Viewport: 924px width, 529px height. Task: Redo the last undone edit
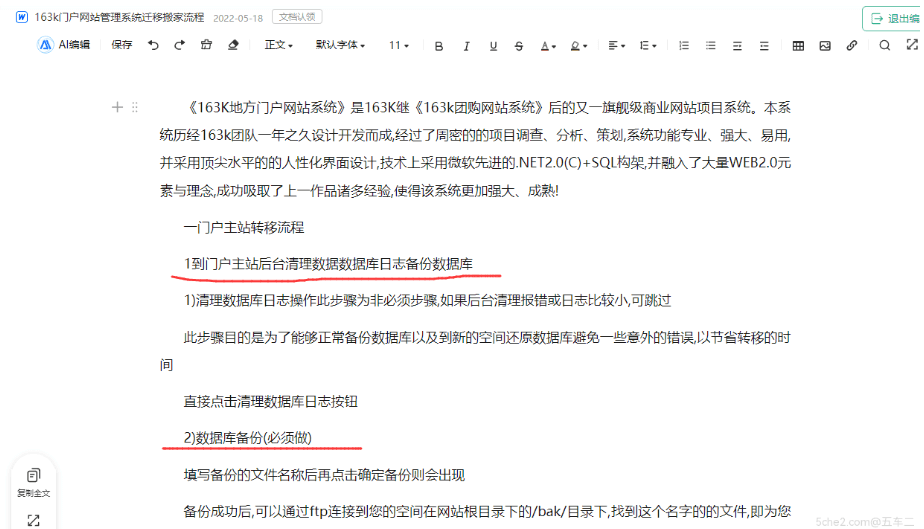179,45
